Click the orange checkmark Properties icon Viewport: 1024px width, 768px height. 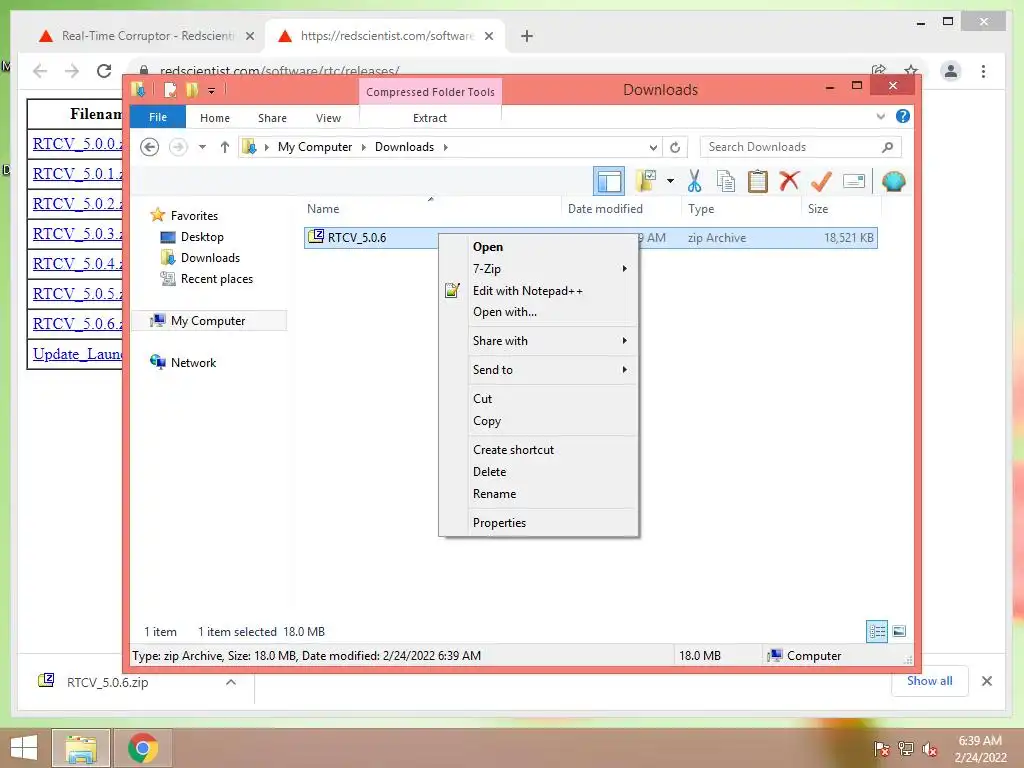tap(821, 181)
